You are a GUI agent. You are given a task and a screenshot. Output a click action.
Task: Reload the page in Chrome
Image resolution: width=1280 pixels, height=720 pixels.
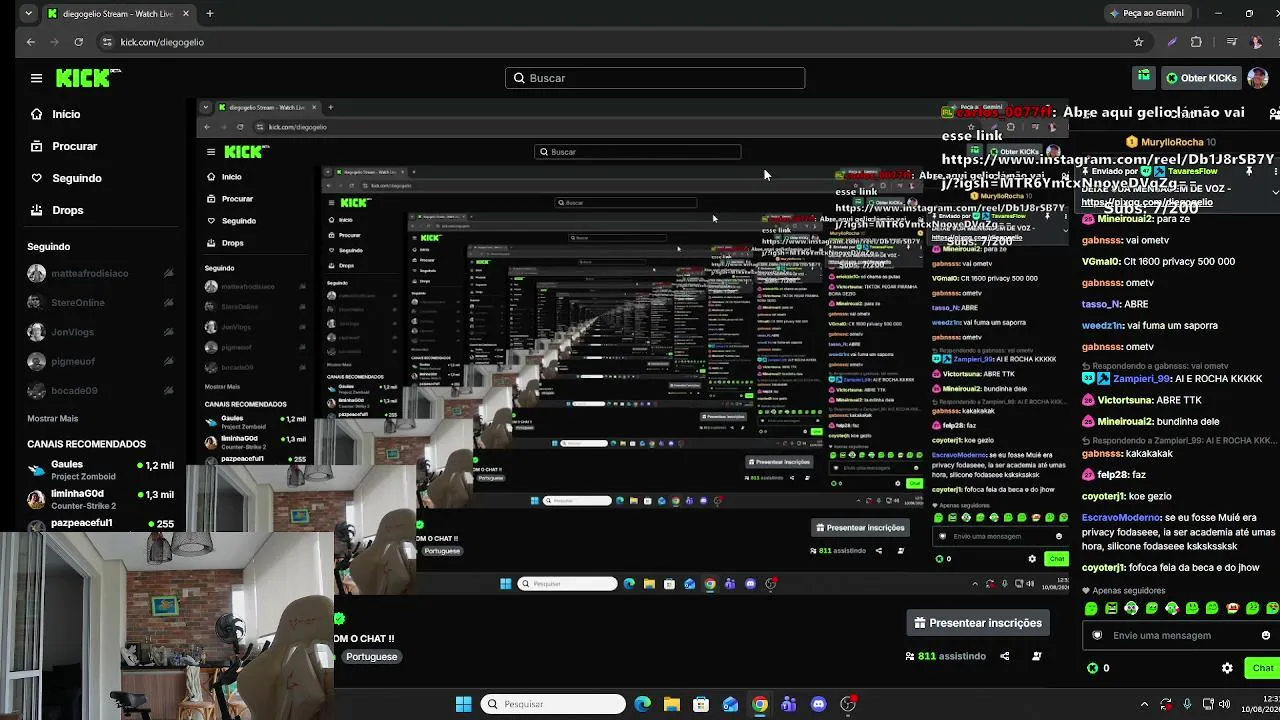[x=79, y=42]
